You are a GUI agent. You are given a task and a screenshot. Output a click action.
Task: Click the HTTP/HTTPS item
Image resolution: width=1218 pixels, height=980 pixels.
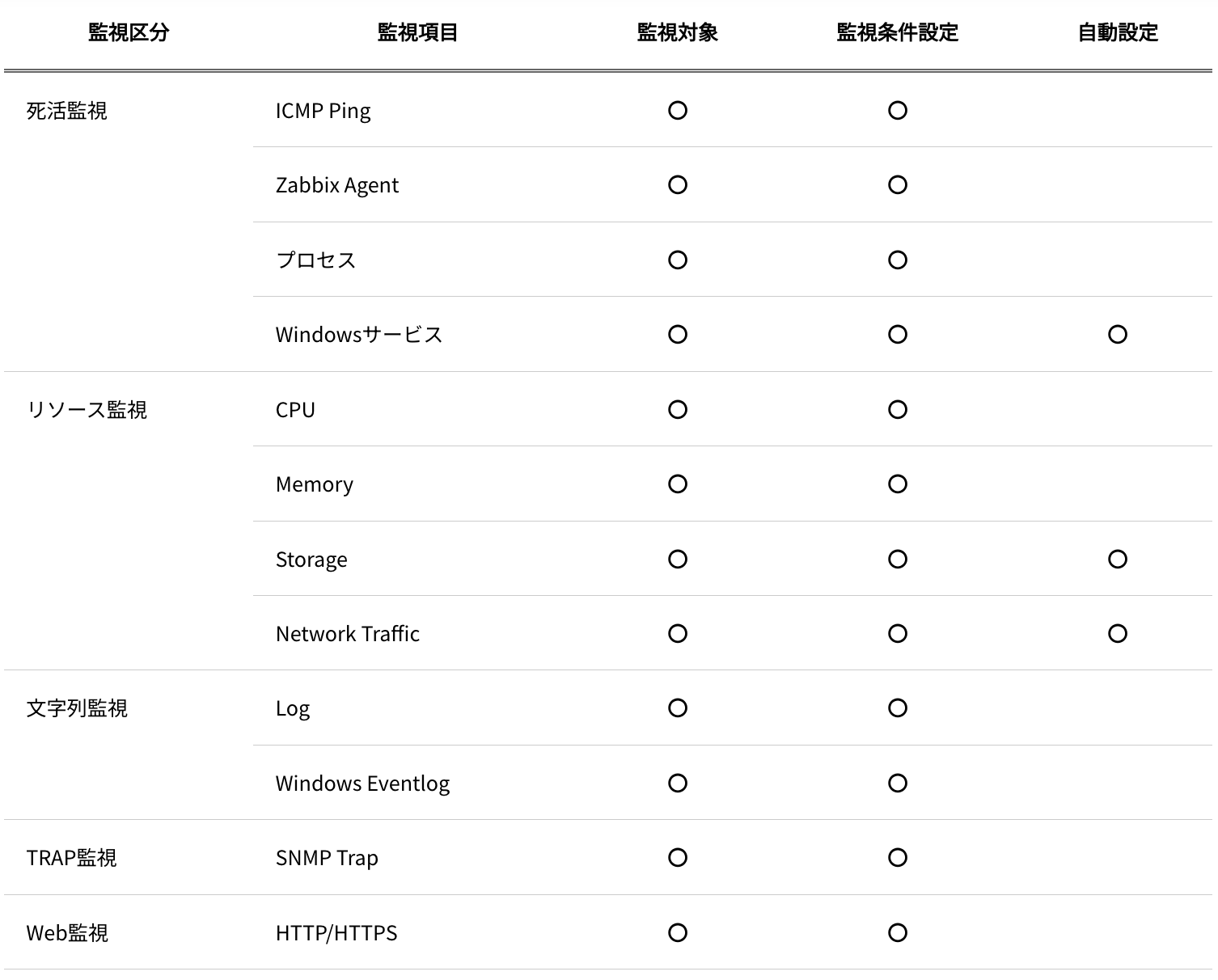[336, 933]
